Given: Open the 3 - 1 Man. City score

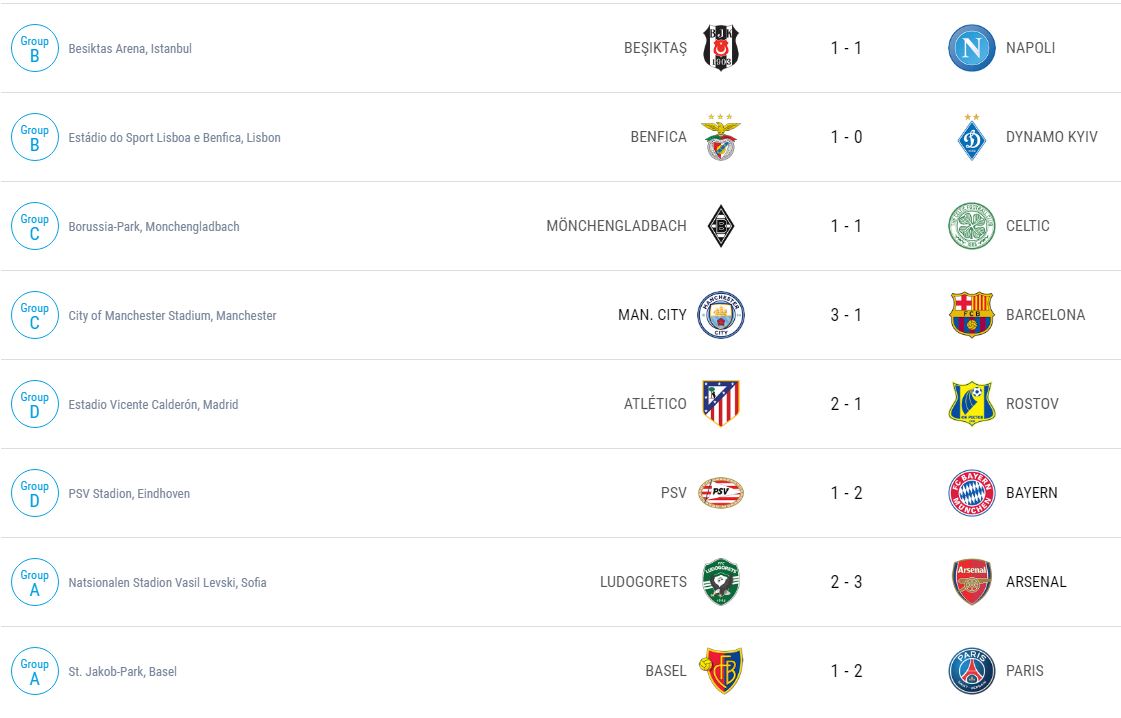Looking at the screenshot, I should click(846, 315).
